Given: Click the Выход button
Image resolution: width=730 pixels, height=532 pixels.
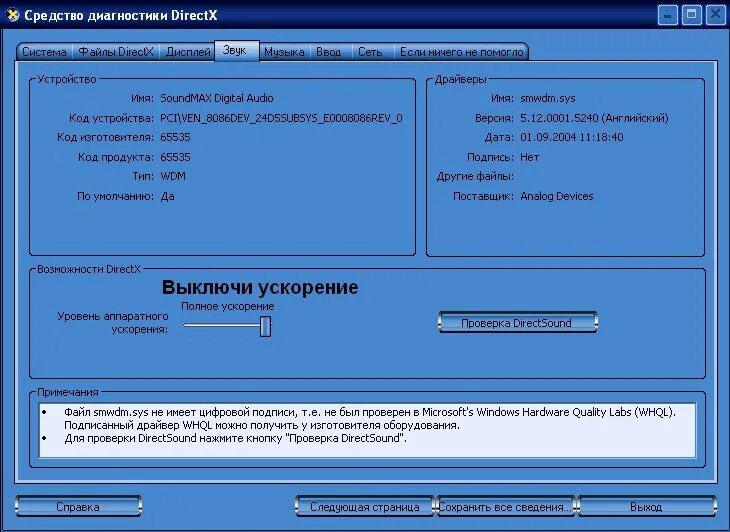Looking at the screenshot, I should coord(646,506).
